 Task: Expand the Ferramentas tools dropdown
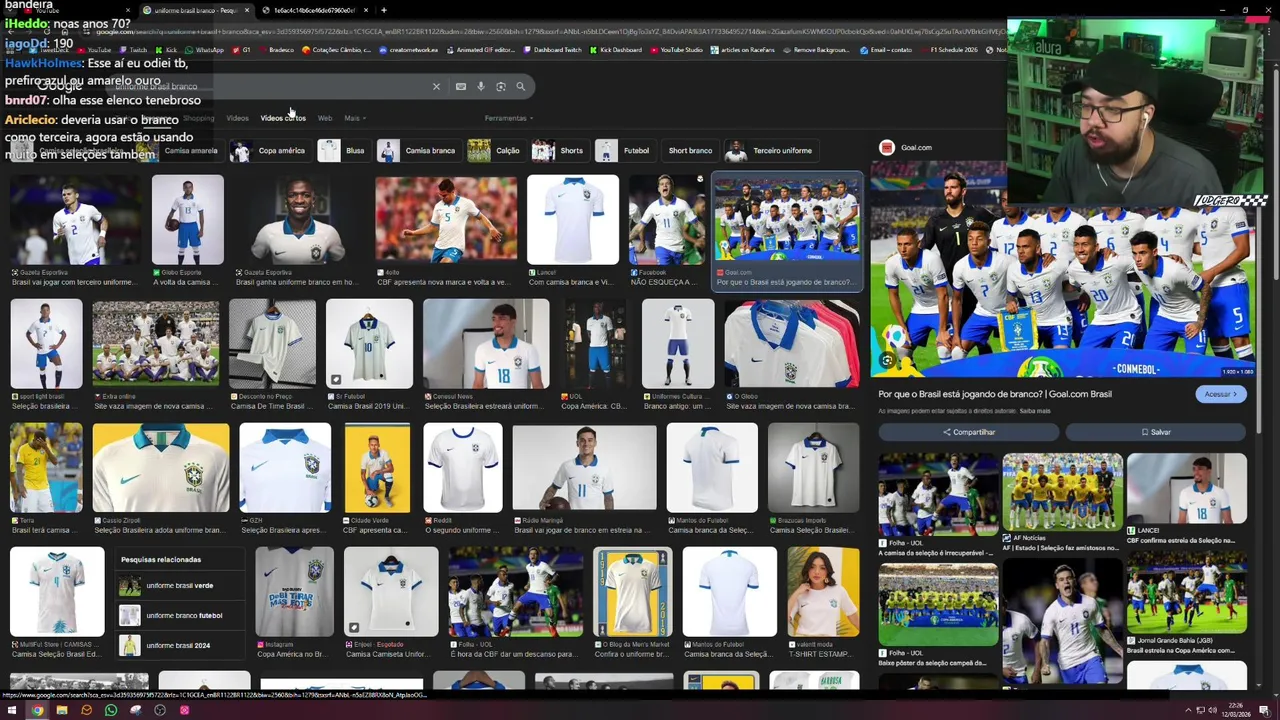509,118
